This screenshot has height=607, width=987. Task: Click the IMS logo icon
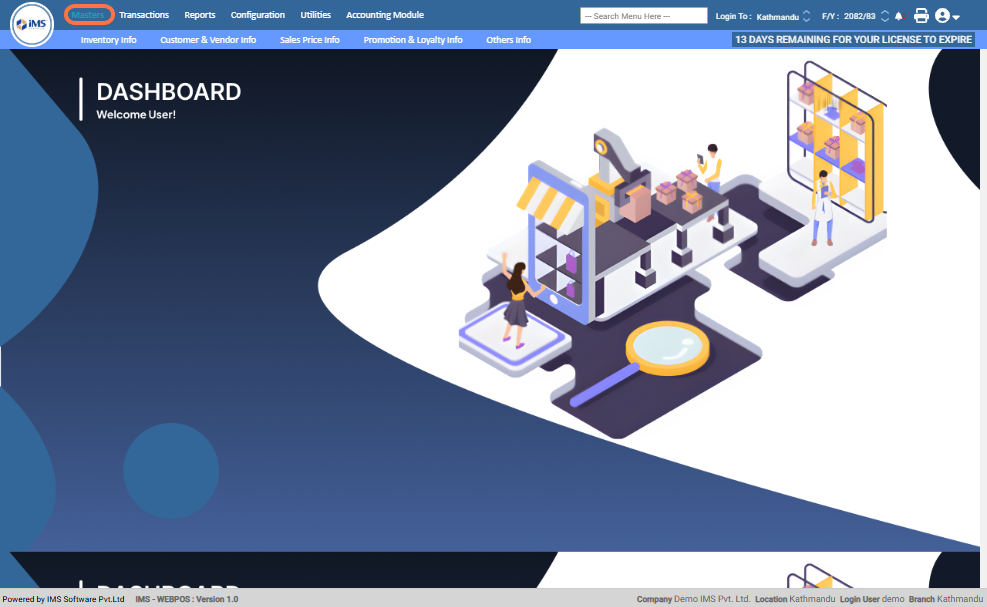pos(31,24)
